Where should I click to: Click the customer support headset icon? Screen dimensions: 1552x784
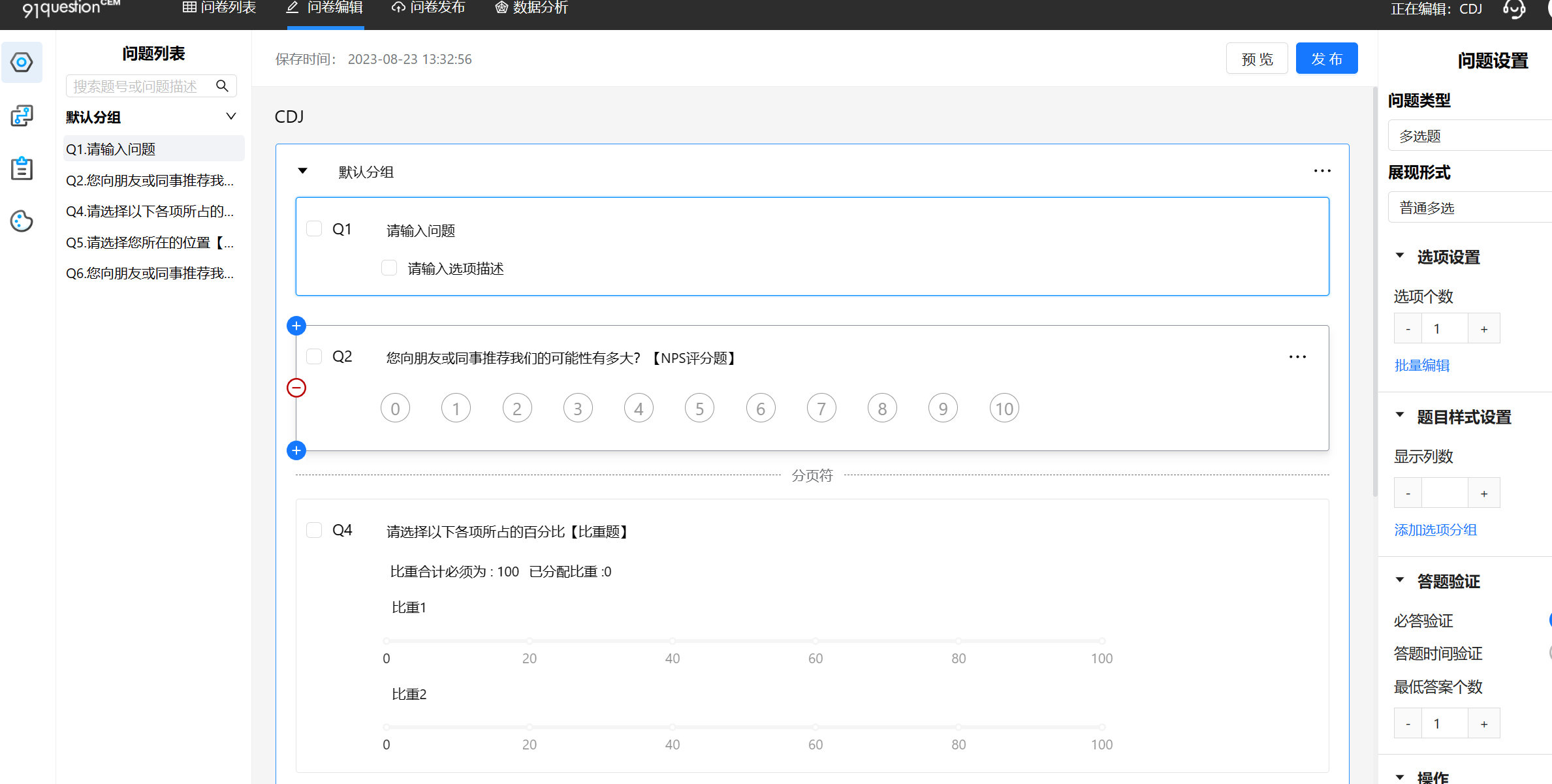[x=1514, y=8]
